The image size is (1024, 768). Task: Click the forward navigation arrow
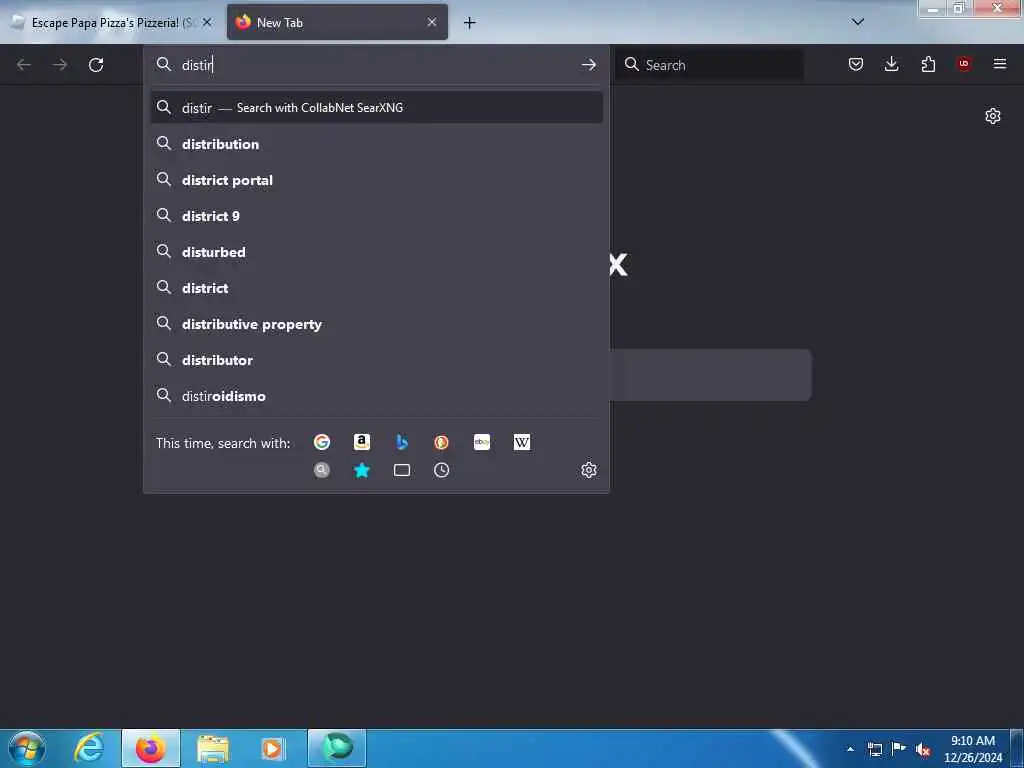(x=60, y=65)
